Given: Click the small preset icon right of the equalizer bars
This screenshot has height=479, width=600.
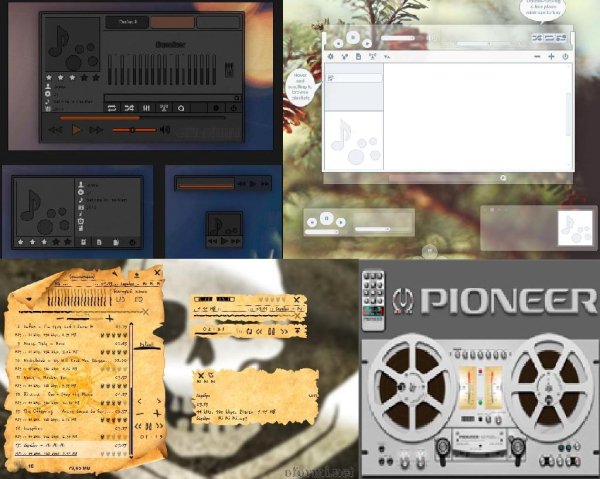Looking at the screenshot, I should pyautogui.click(x=229, y=69).
